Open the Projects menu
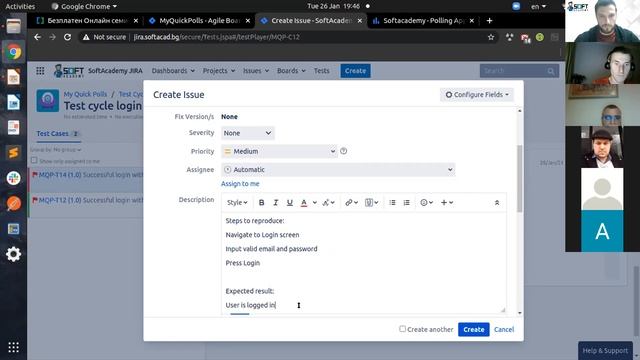Image resolution: width=640 pixels, height=360 pixels. click(x=219, y=71)
